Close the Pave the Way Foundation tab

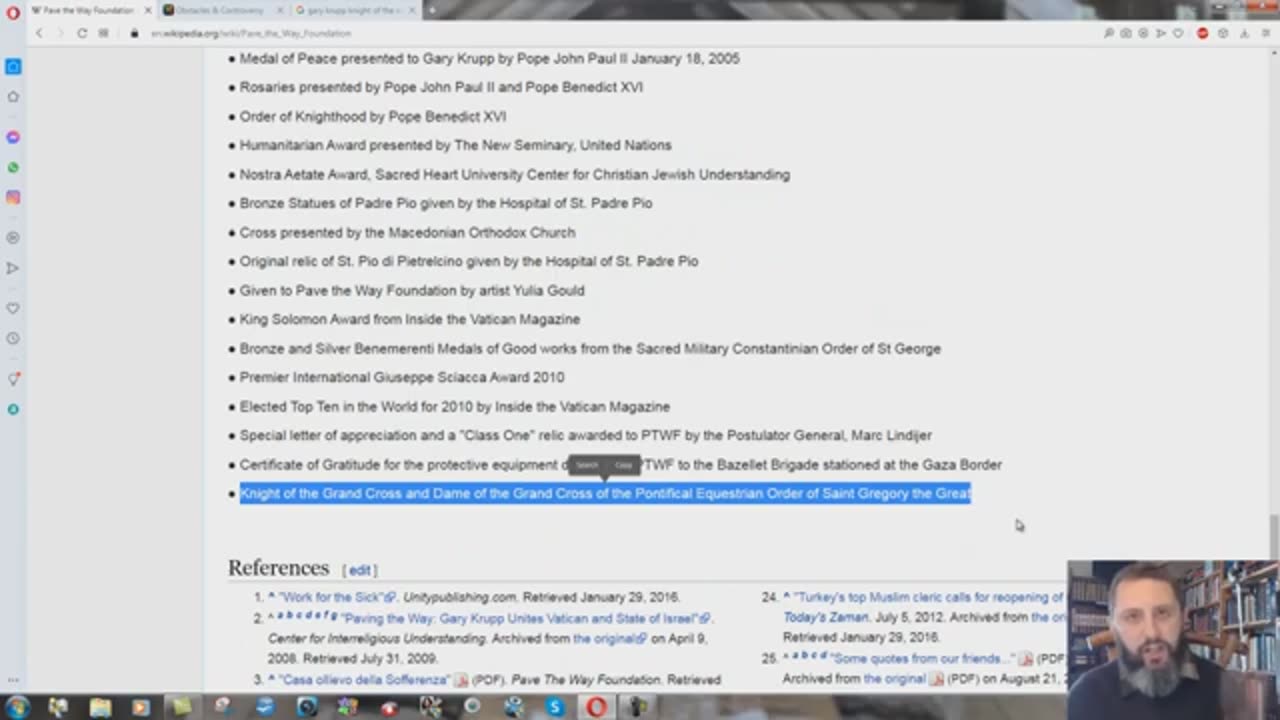(148, 10)
